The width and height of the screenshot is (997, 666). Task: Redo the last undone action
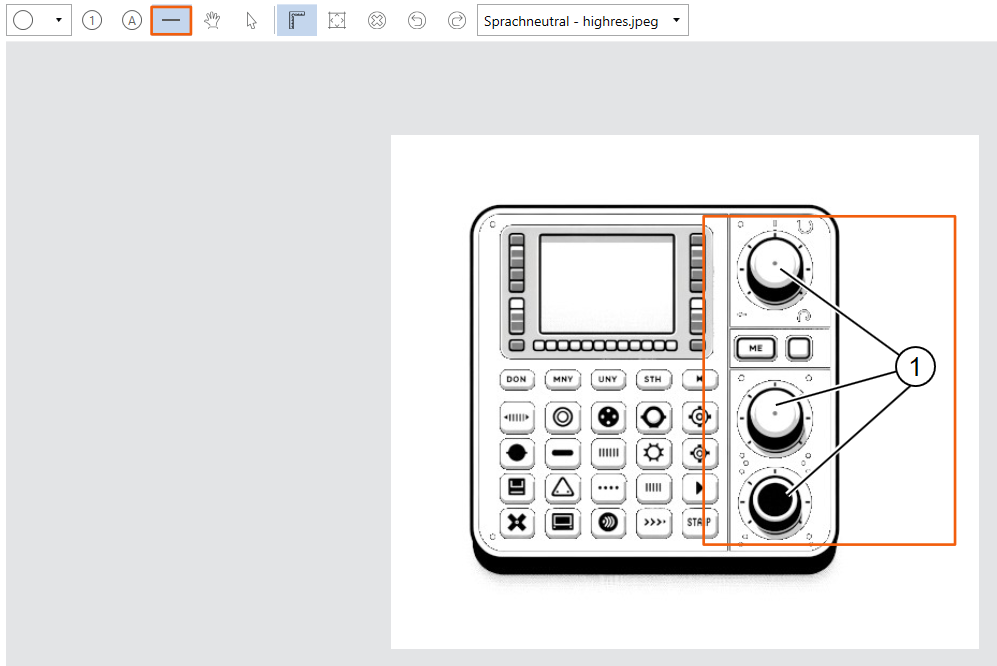457,21
